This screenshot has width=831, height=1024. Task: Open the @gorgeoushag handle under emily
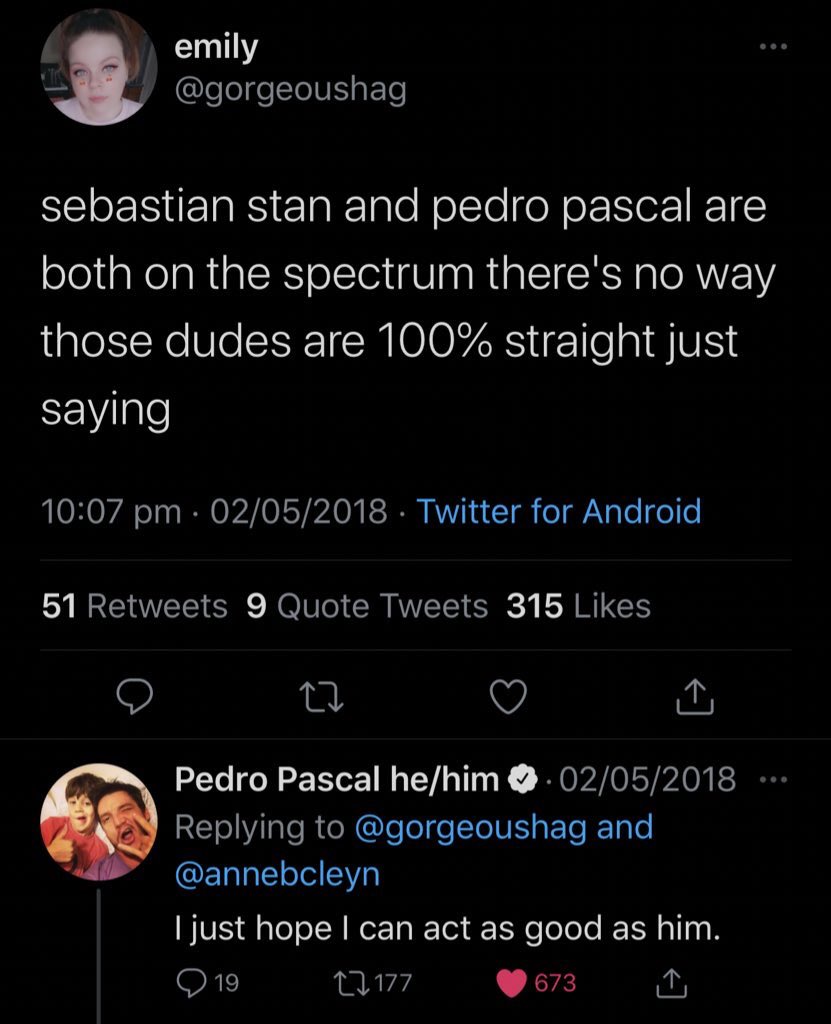click(290, 91)
